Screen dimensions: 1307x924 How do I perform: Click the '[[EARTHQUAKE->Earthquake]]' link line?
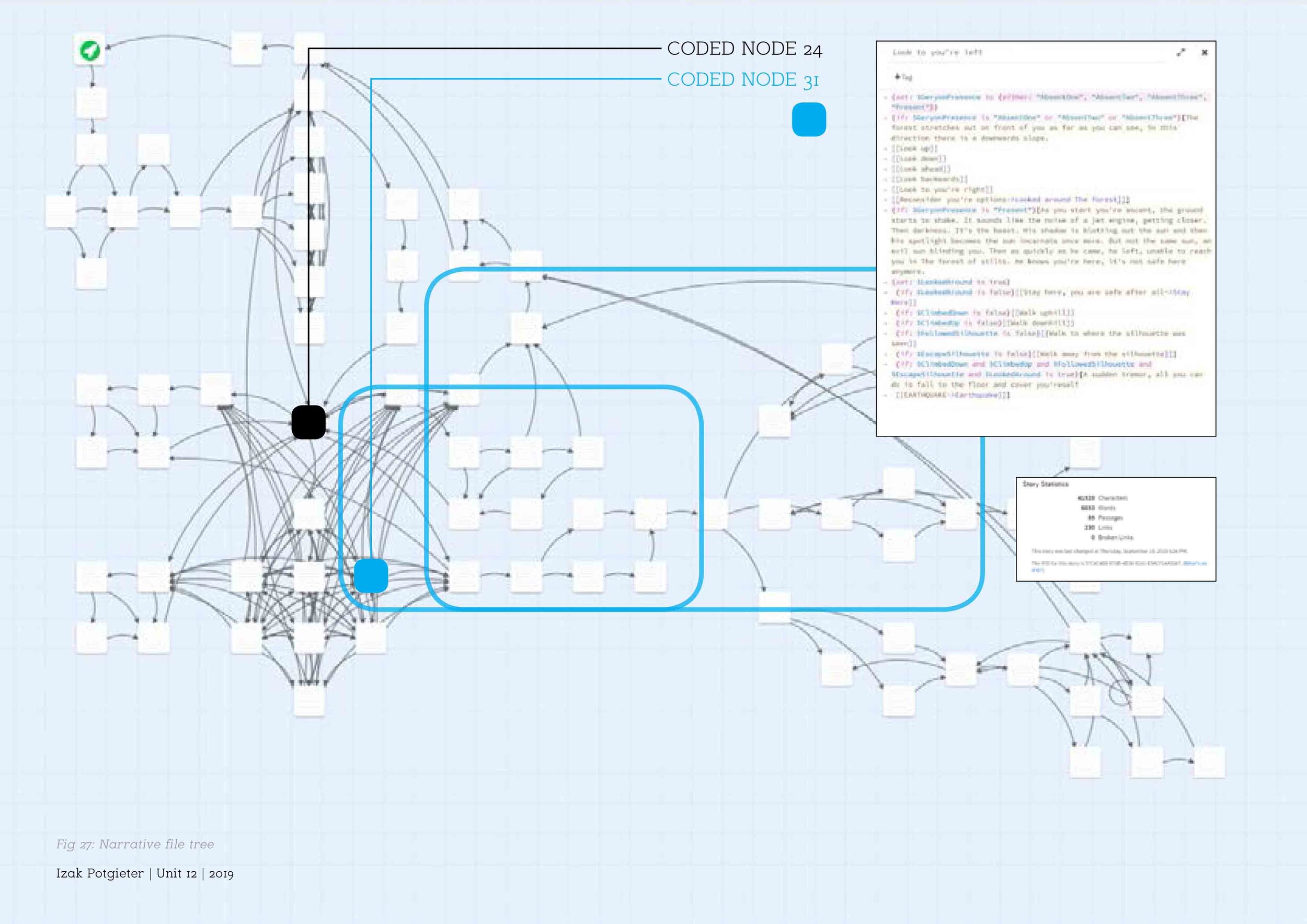953,395
